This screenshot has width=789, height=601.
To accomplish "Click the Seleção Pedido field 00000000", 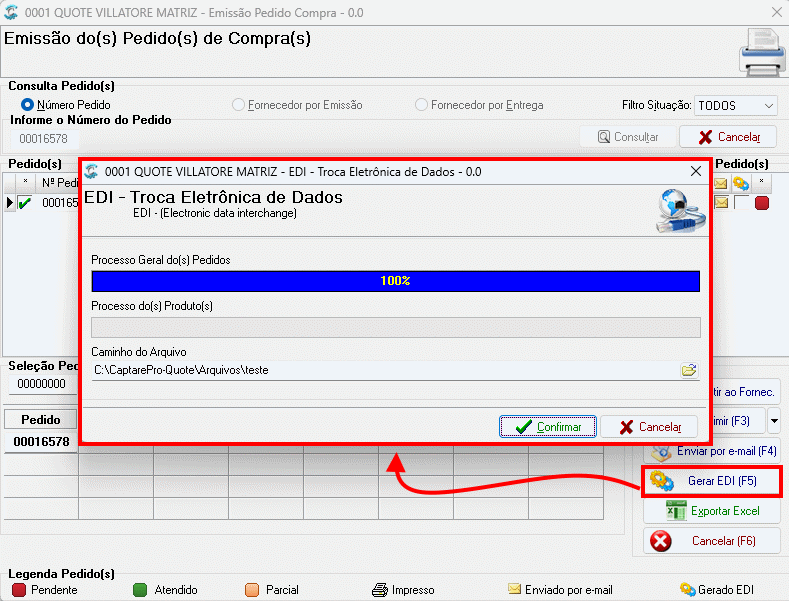I will 42,384.
